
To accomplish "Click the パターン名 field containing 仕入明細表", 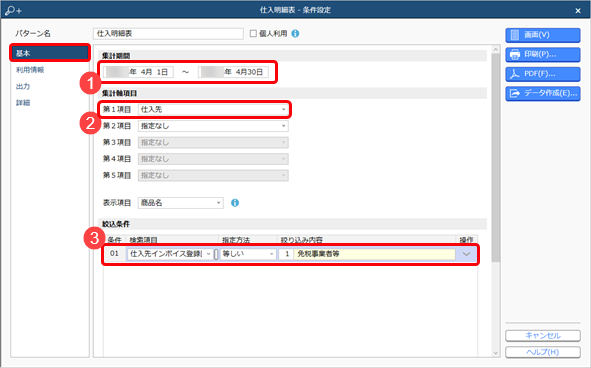I will [168, 34].
